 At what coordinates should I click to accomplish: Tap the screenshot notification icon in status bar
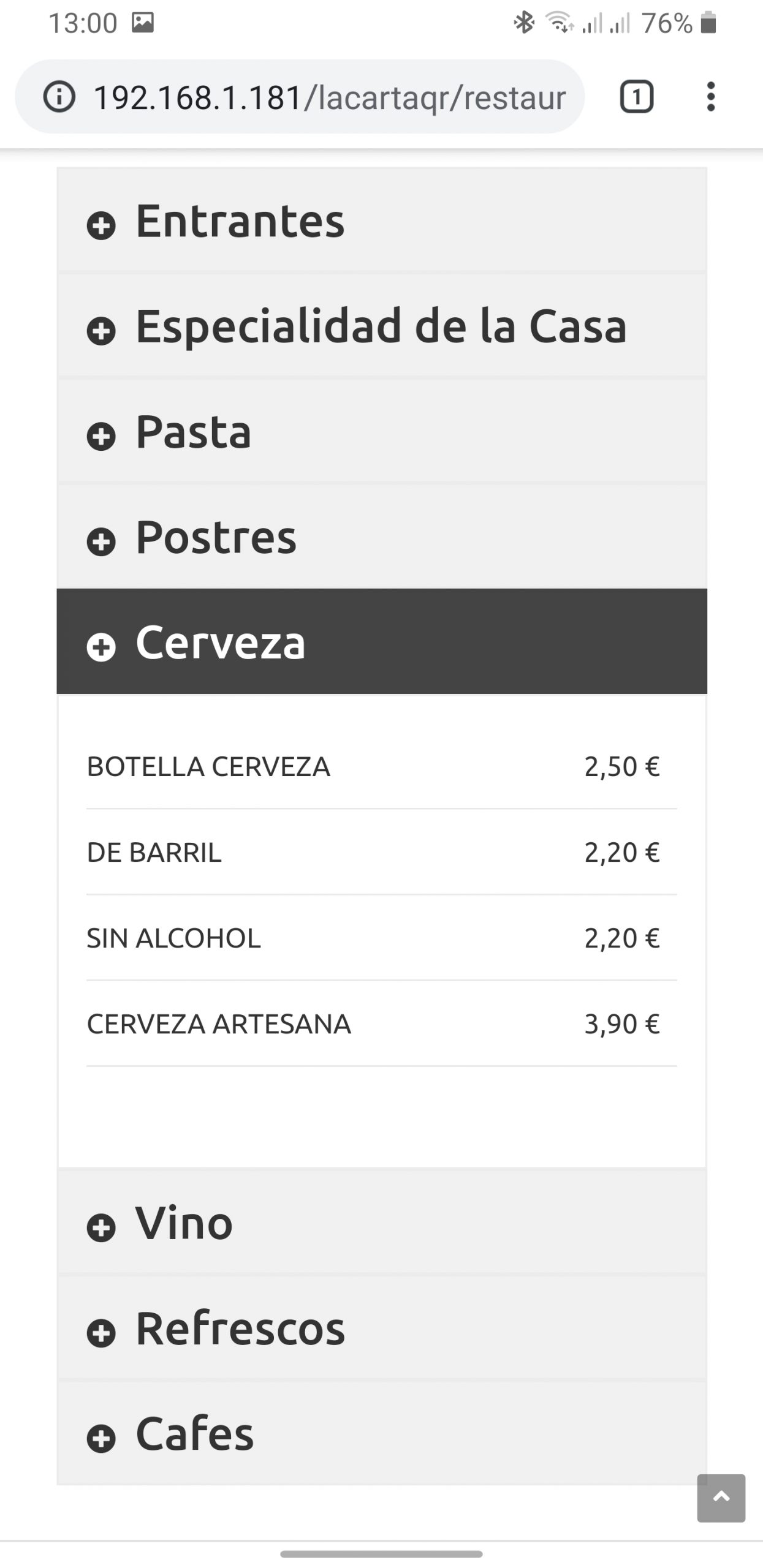pos(143,23)
